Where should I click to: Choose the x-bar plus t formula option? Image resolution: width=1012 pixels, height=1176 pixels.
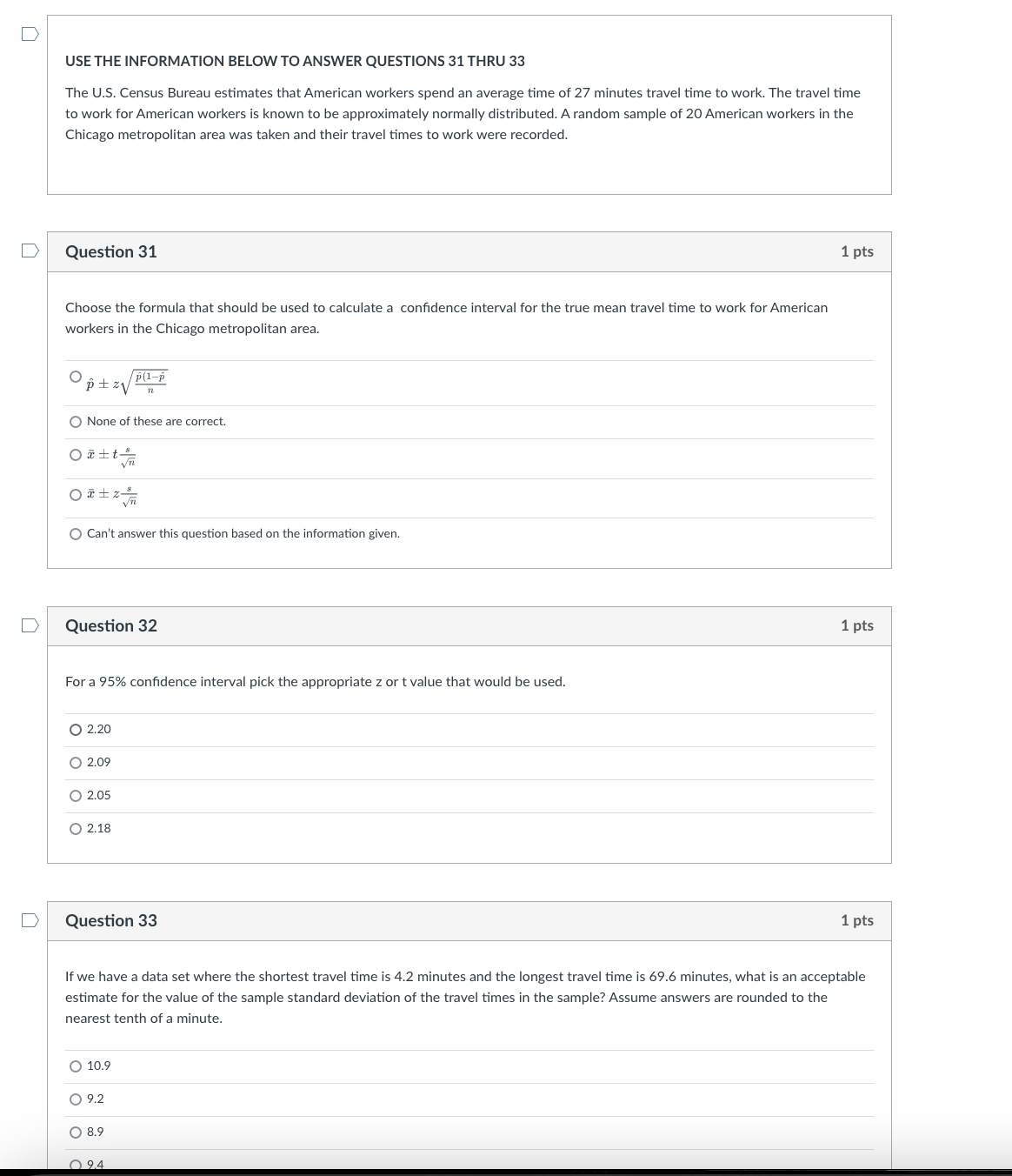76,454
